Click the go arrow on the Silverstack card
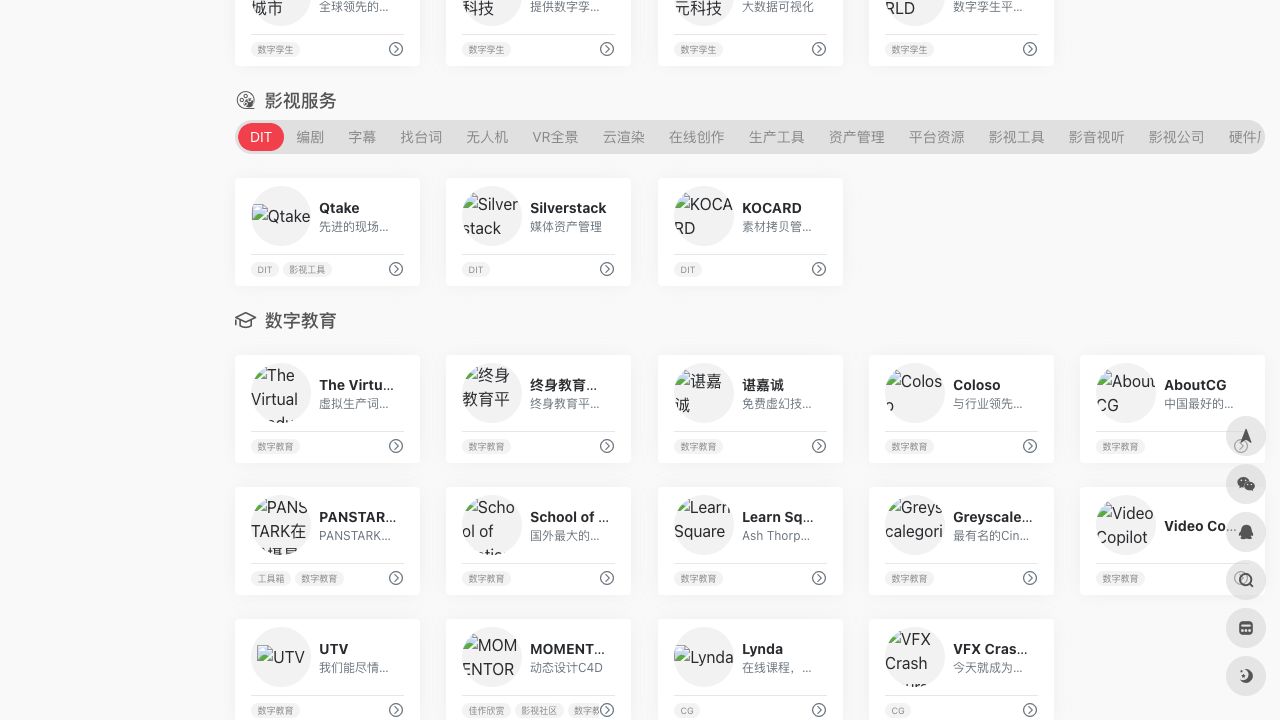This screenshot has width=1280, height=720. click(607, 269)
